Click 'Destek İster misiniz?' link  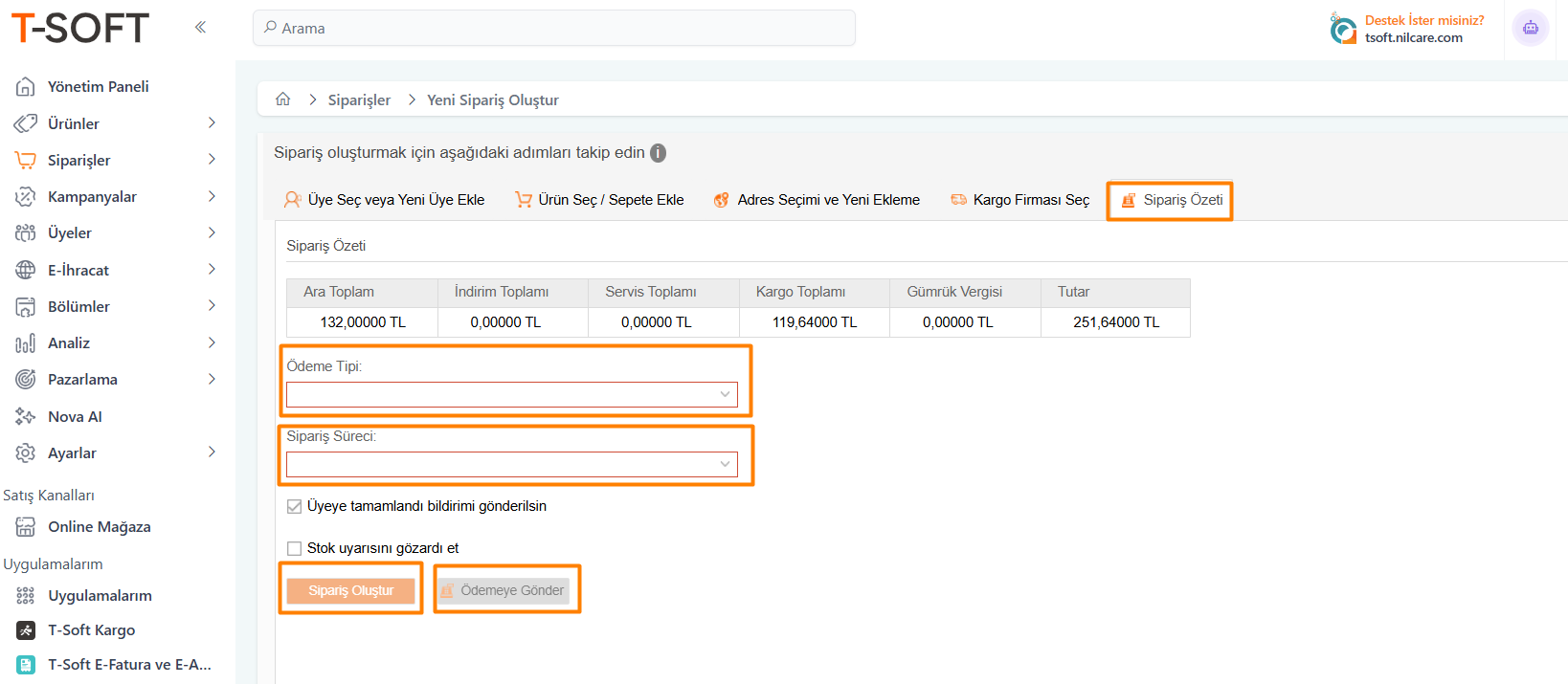[x=1424, y=20]
